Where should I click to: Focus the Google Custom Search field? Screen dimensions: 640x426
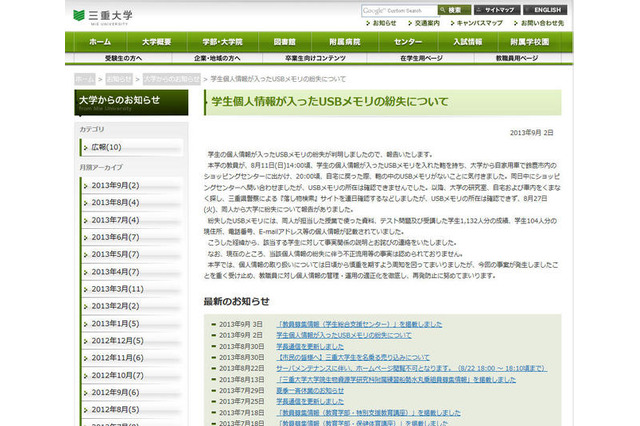coord(399,11)
